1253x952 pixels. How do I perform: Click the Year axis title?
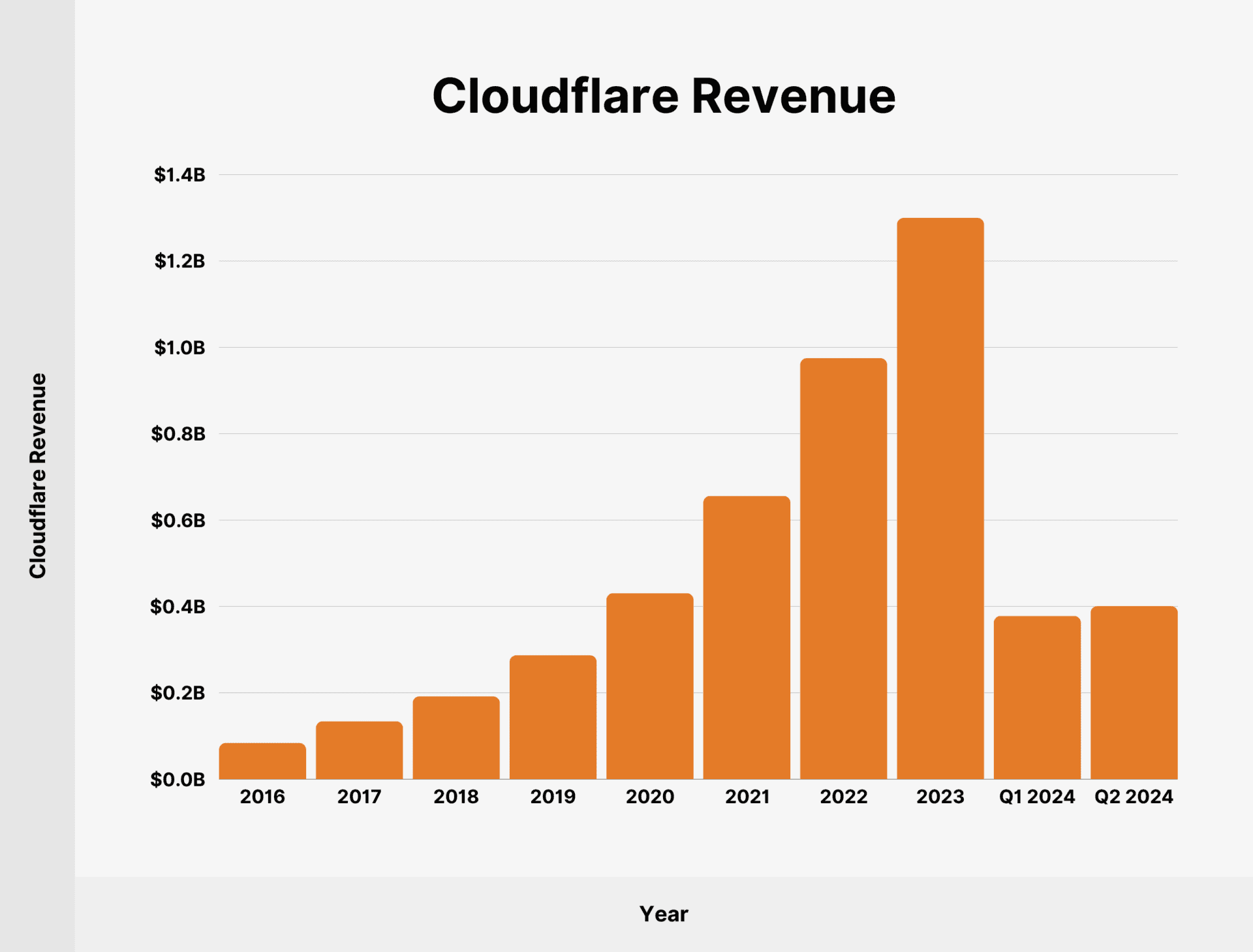point(664,913)
